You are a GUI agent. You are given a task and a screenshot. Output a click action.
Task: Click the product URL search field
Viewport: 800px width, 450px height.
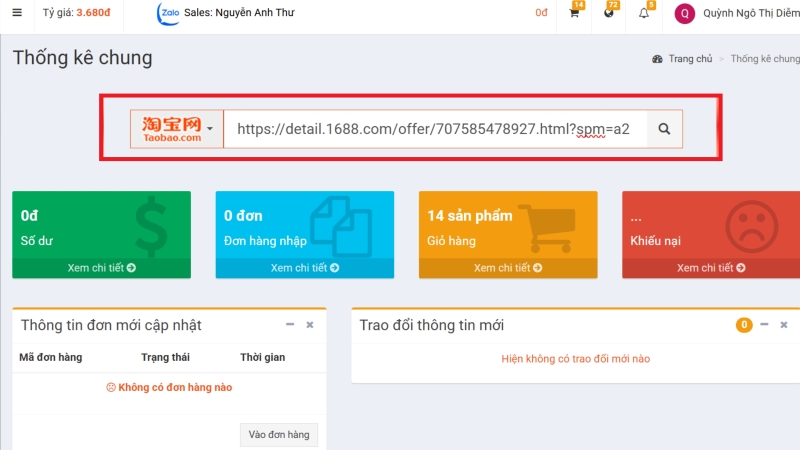(435, 129)
